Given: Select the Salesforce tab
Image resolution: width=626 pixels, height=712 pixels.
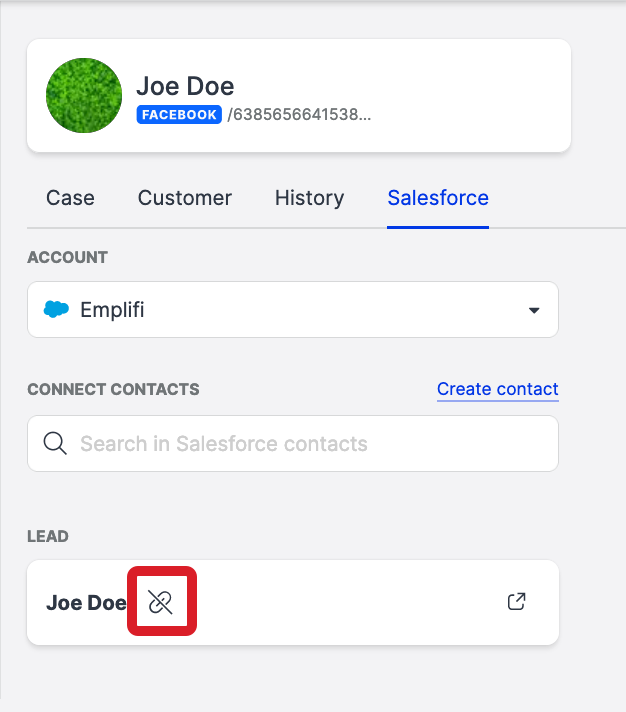Looking at the screenshot, I should tap(438, 198).
